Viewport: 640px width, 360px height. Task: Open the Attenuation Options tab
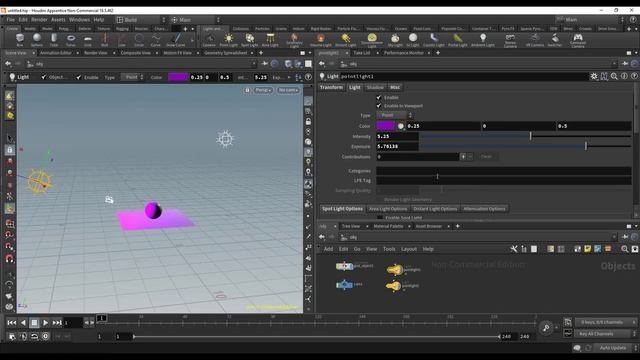[484, 209]
